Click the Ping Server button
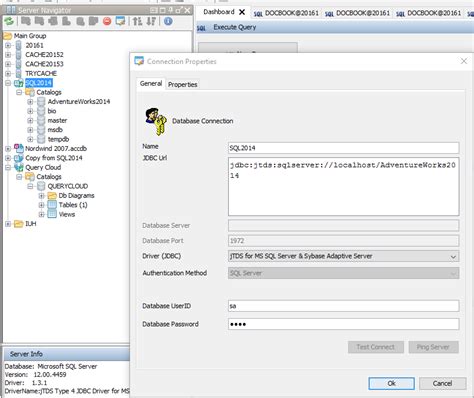 click(x=433, y=347)
